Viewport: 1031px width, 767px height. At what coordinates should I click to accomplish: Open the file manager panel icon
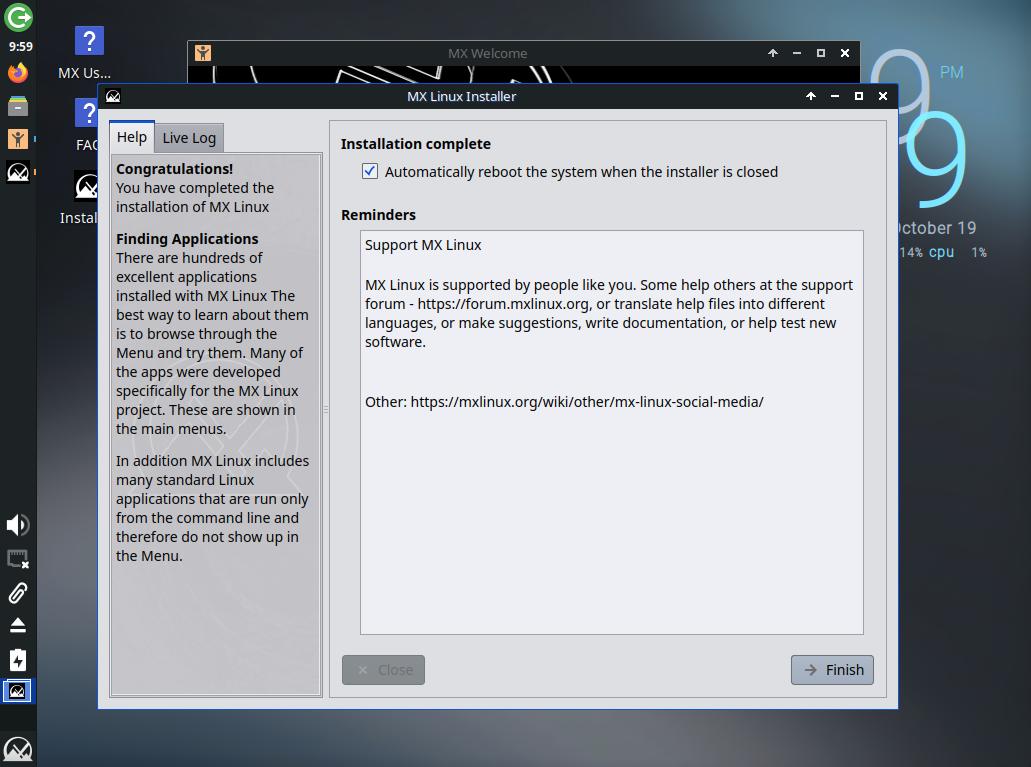(18, 106)
